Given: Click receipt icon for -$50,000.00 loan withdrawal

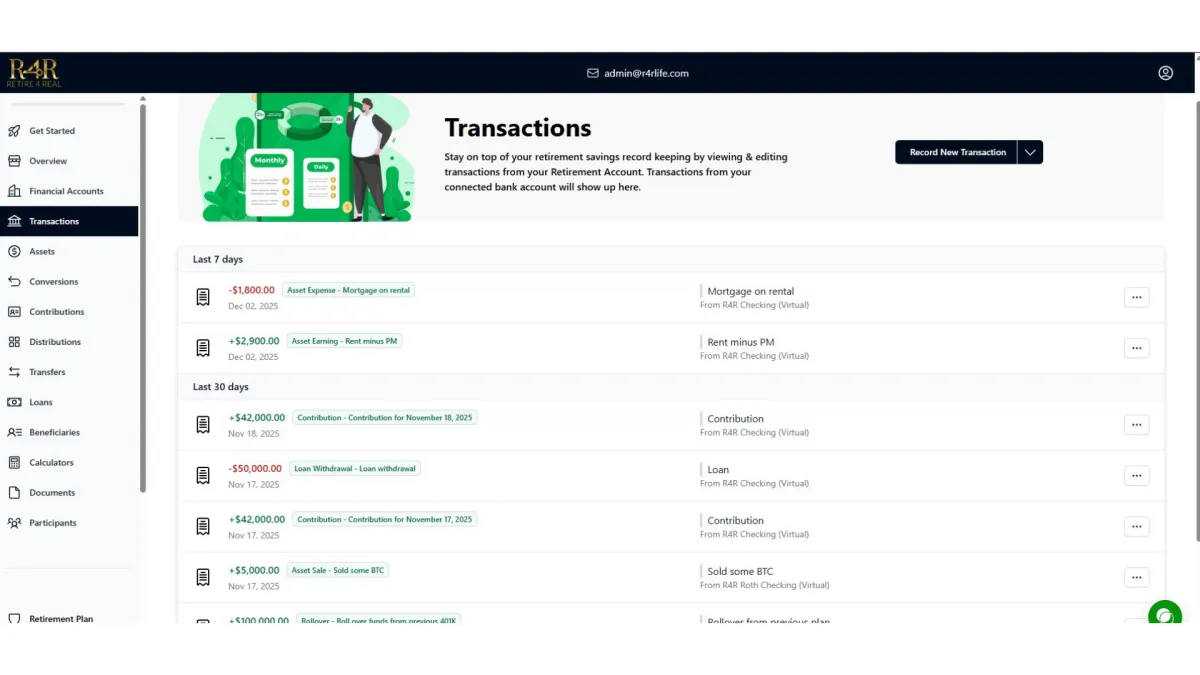Looking at the screenshot, I should click(x=203, y=476).
